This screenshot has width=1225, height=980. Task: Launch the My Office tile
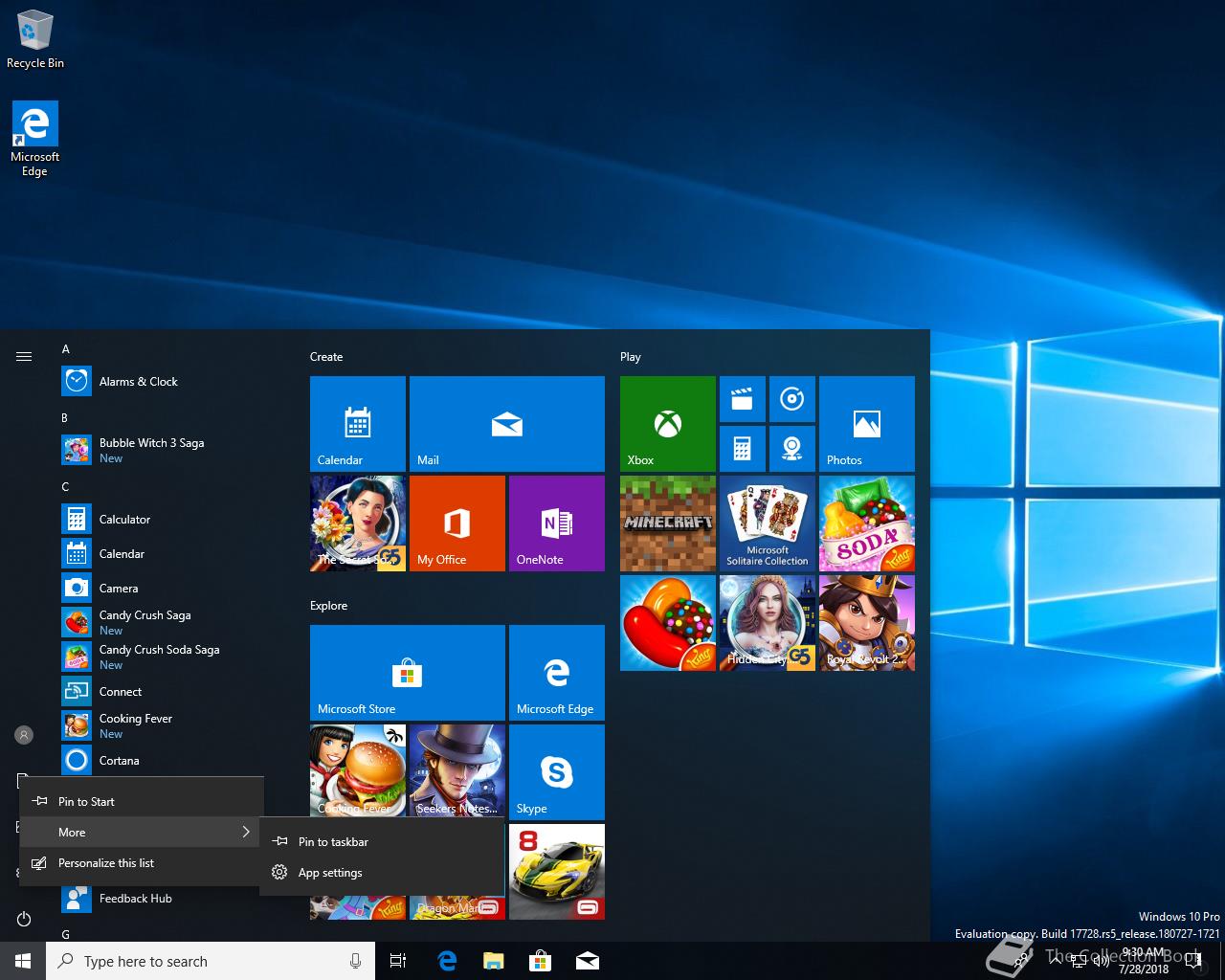(x=457, y=523)
